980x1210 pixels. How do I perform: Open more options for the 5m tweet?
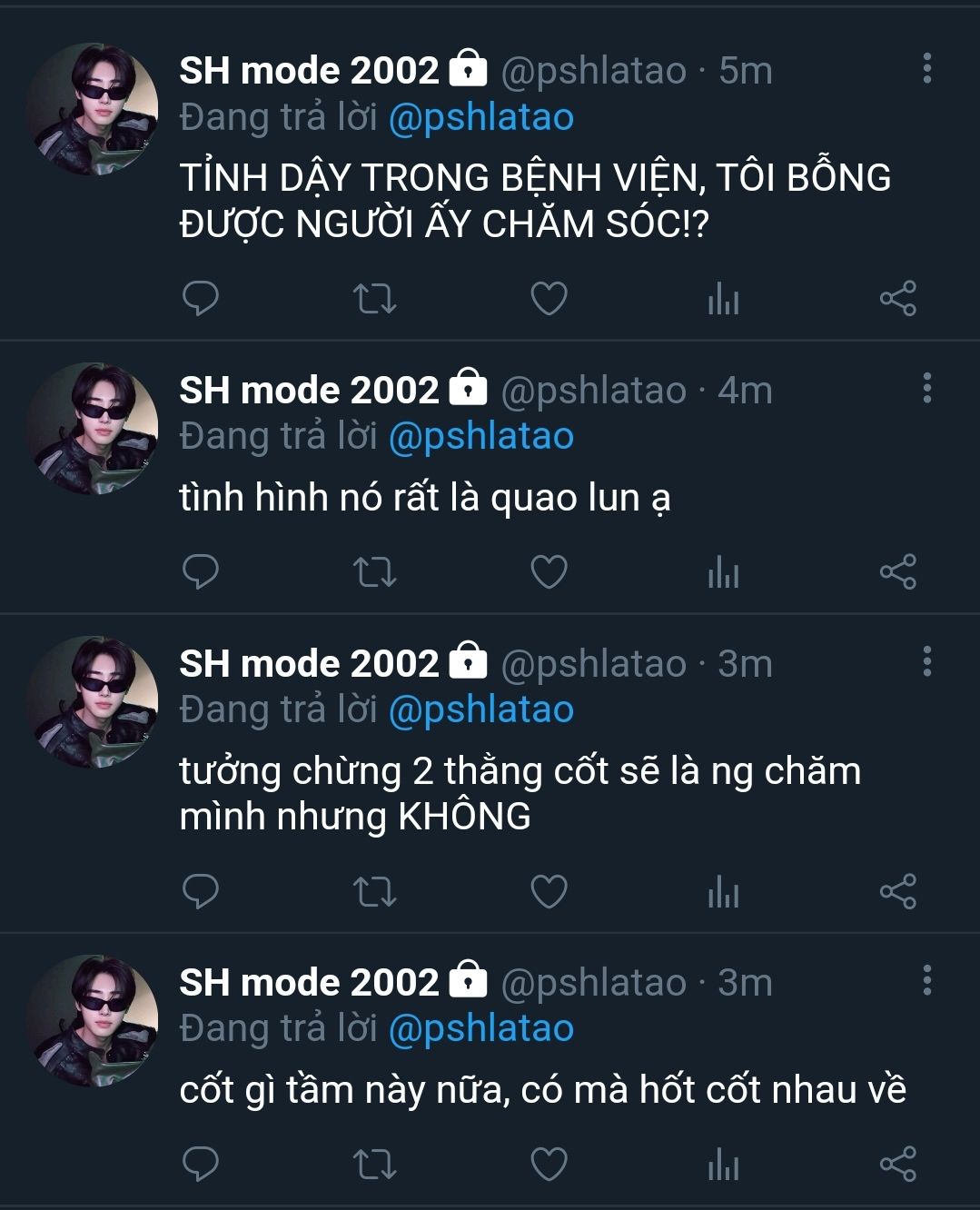tap(927, 68)
